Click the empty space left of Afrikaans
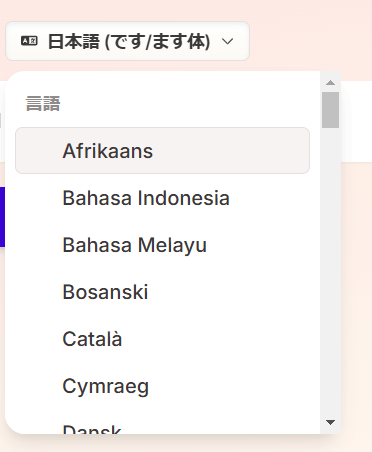 [x=39, y=150]
